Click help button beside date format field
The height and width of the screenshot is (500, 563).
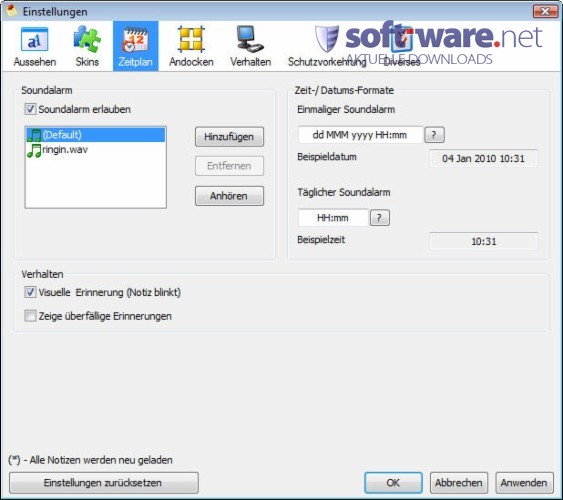pos(434,135)
